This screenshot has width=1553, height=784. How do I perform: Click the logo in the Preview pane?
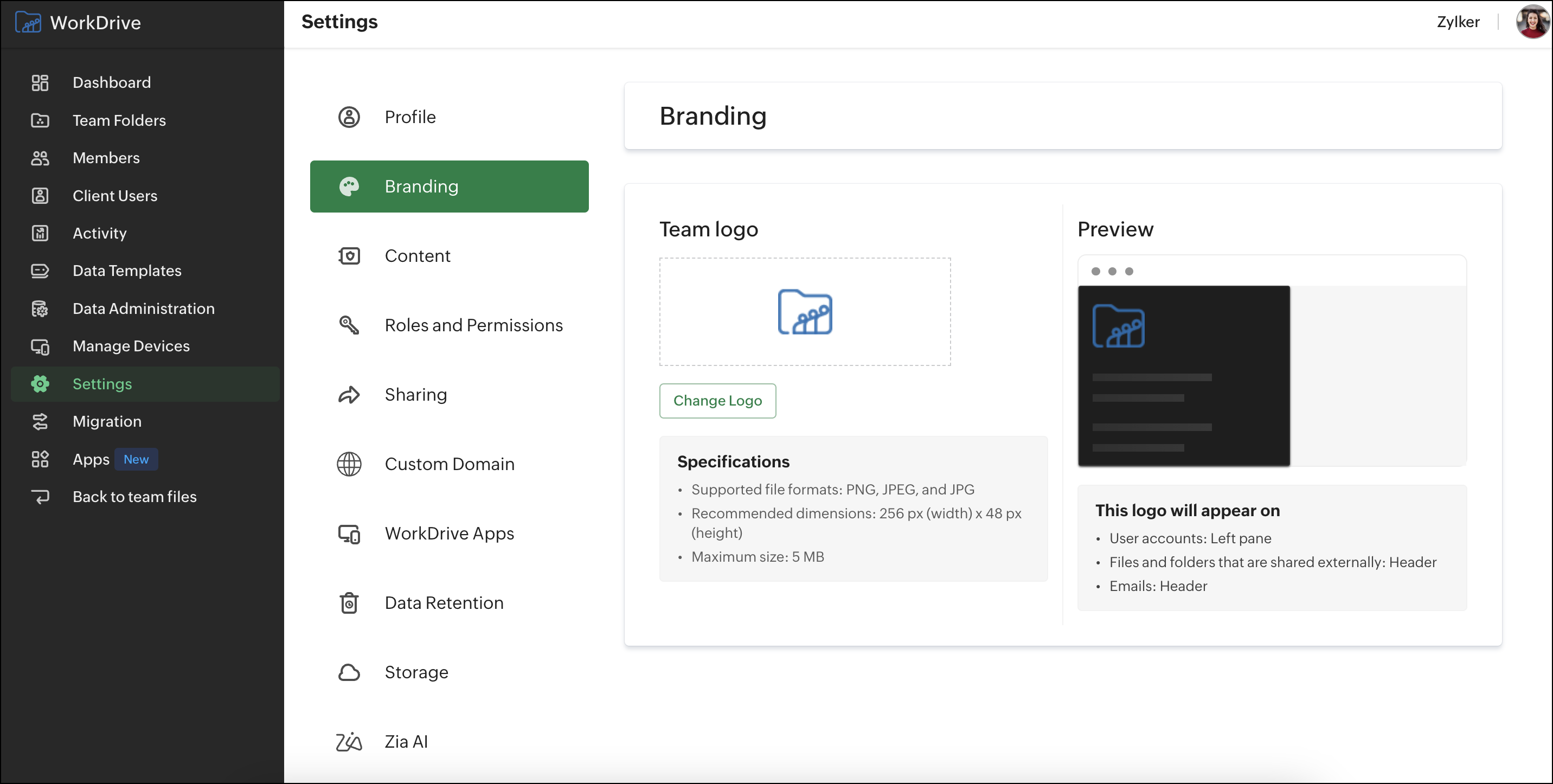[x=1118, y=326]
